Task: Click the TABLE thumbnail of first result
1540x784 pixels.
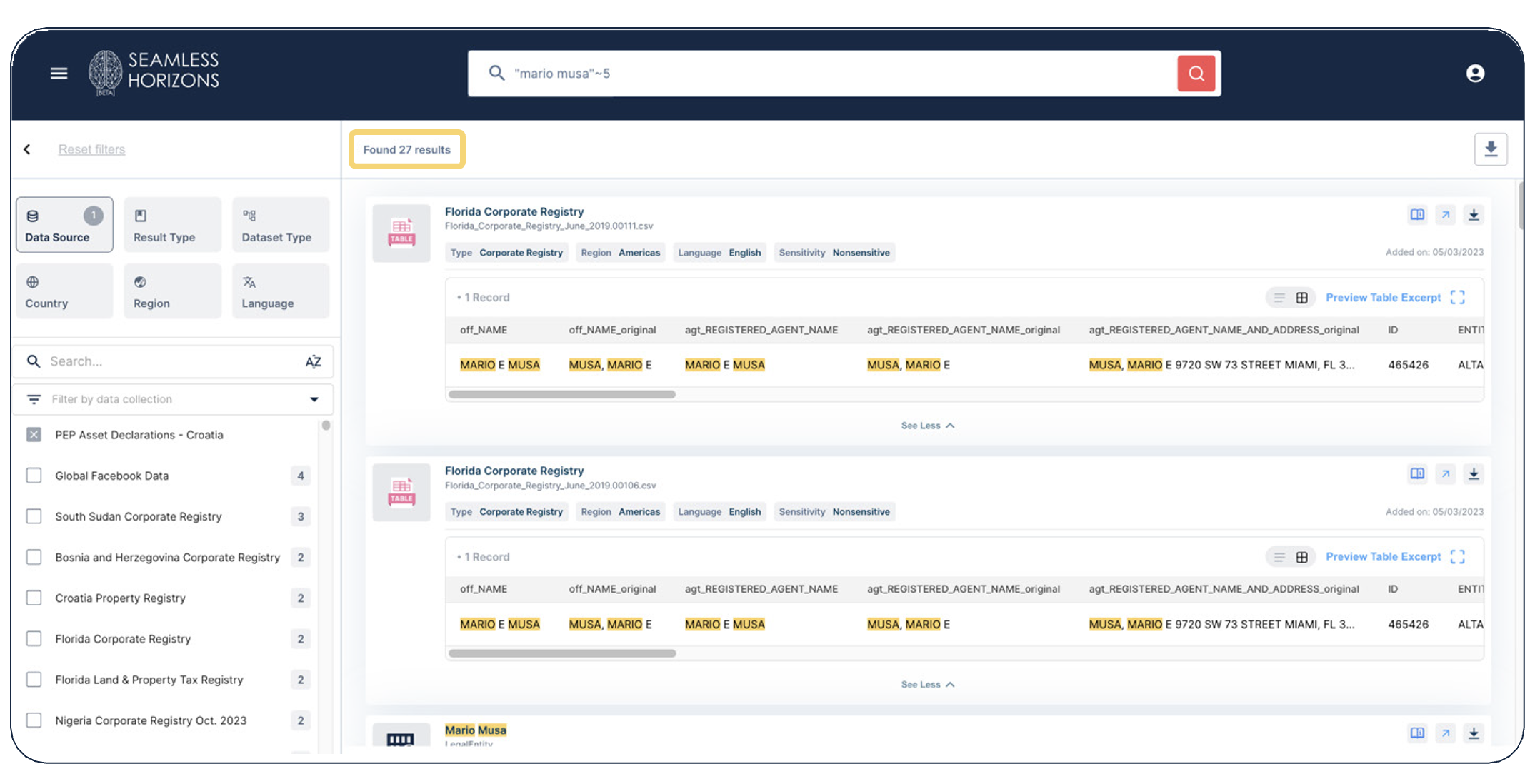Action: coord(401,233)
